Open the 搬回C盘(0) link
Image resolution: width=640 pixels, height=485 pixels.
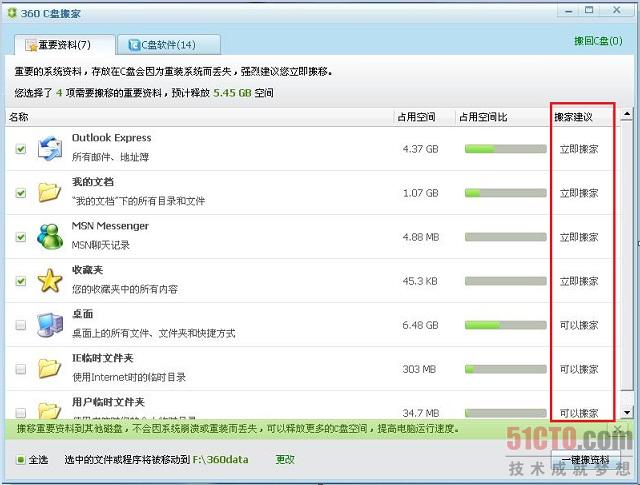click(x=598, y=41)
